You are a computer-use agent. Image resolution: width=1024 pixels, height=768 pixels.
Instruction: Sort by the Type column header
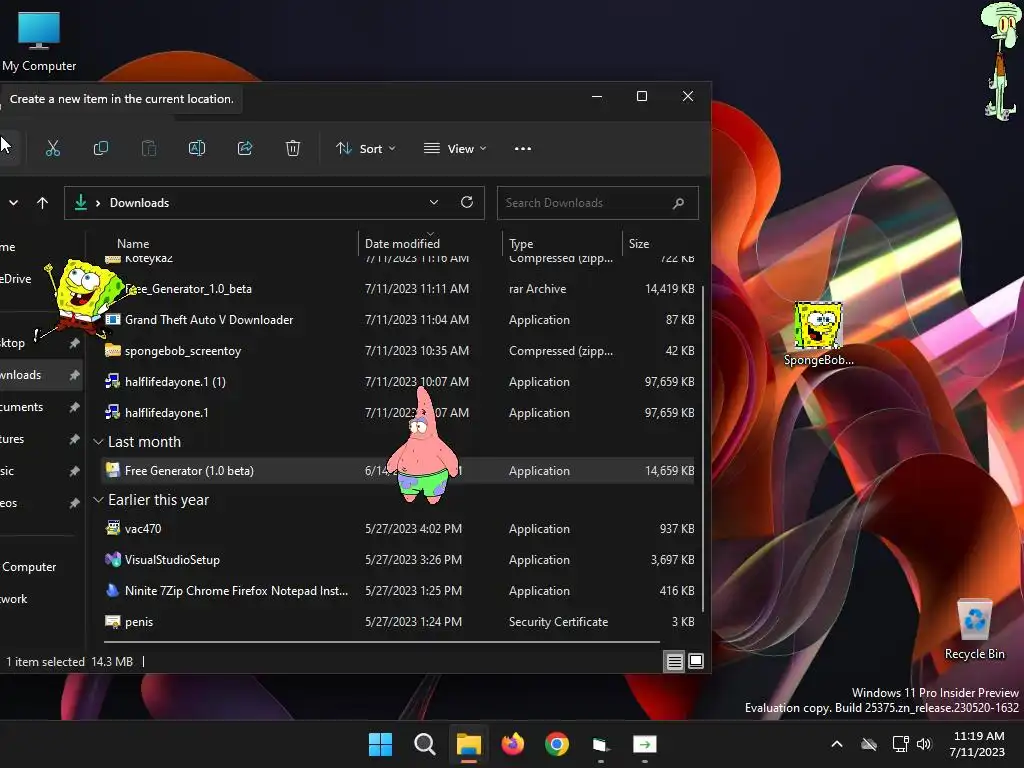[521, 244]
